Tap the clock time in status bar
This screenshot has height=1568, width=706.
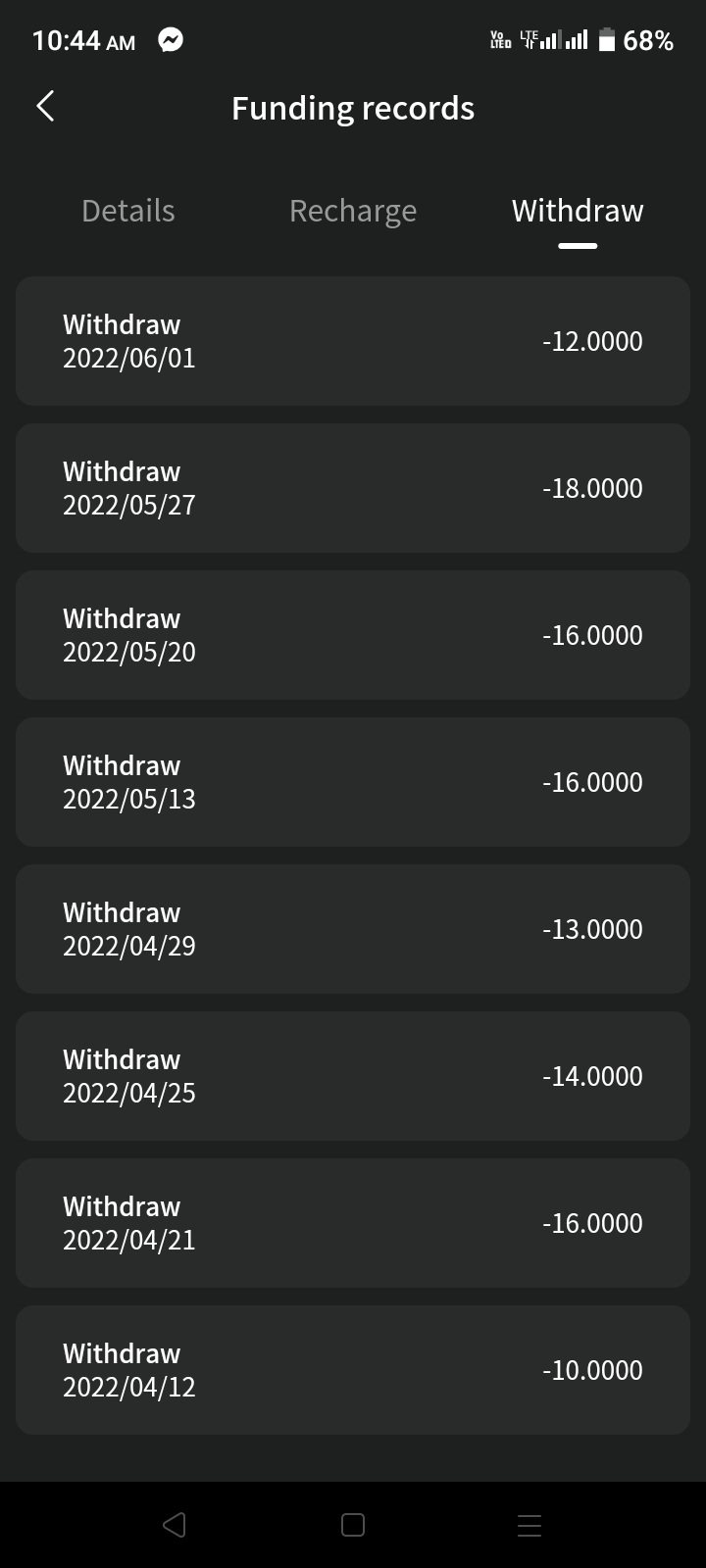[83, 40]
